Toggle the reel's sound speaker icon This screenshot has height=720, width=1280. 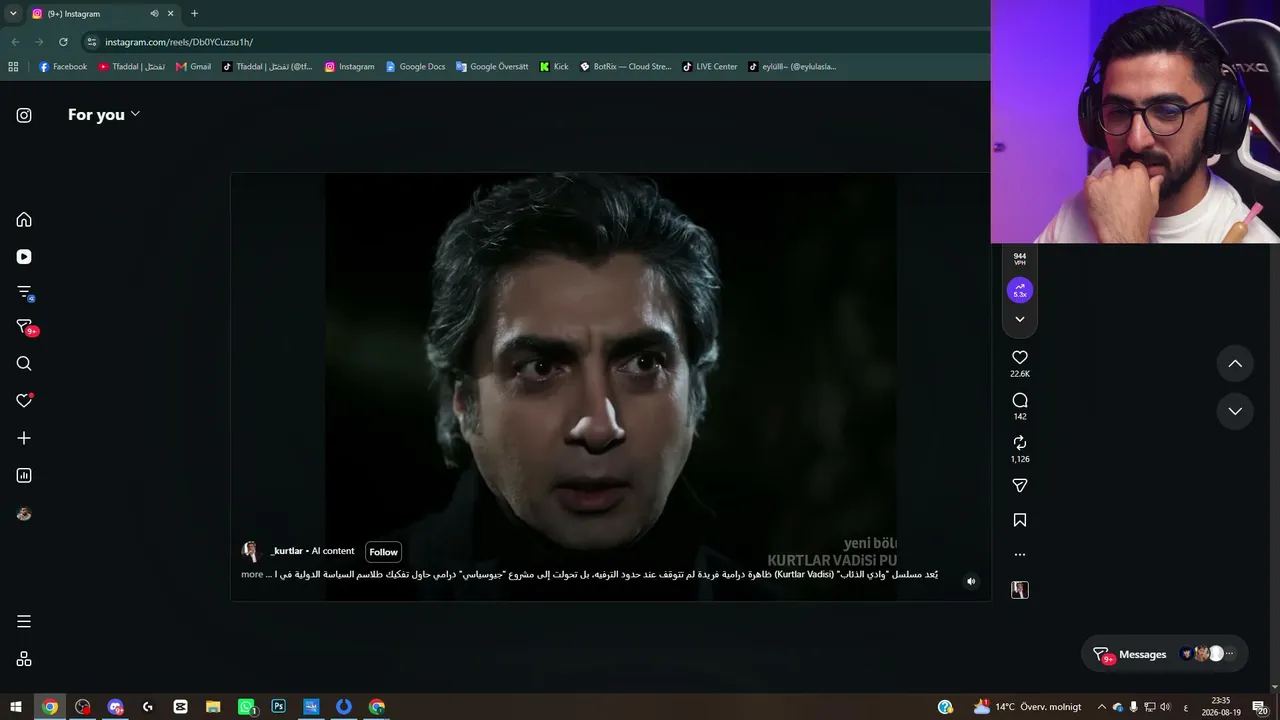[x=970, y=581]
